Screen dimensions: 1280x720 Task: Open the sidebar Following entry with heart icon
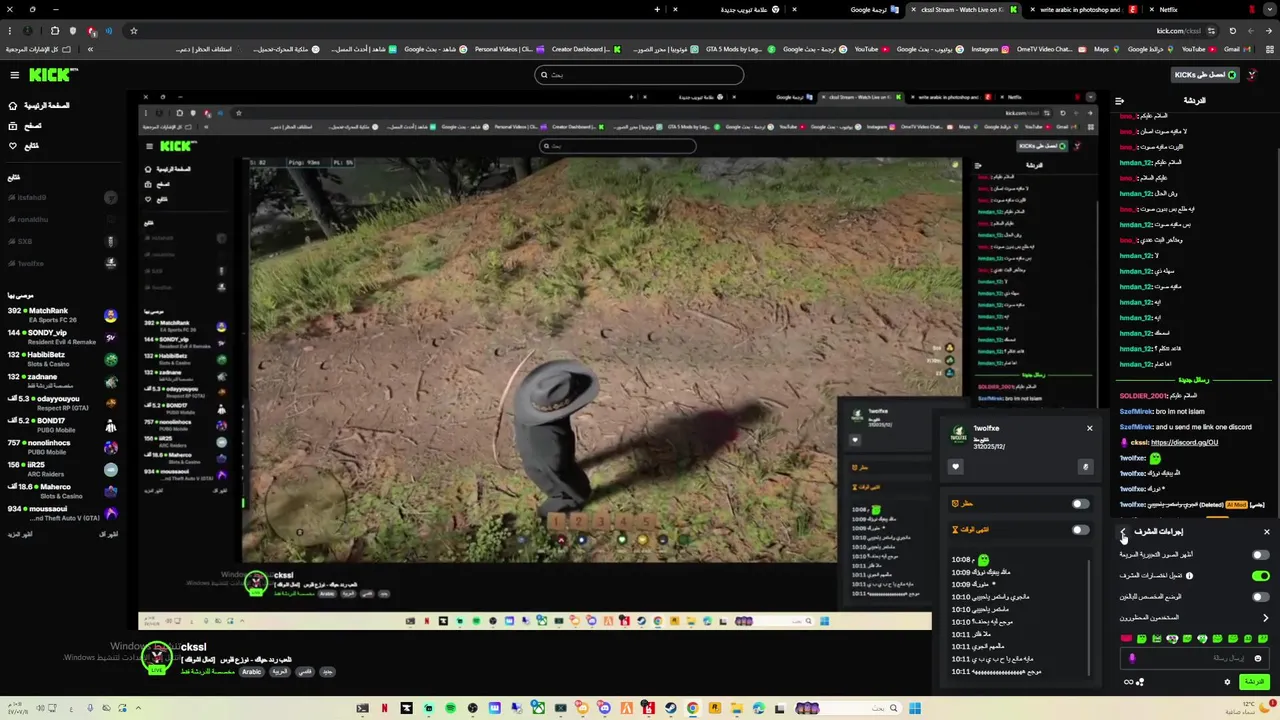tap(24, 146)
